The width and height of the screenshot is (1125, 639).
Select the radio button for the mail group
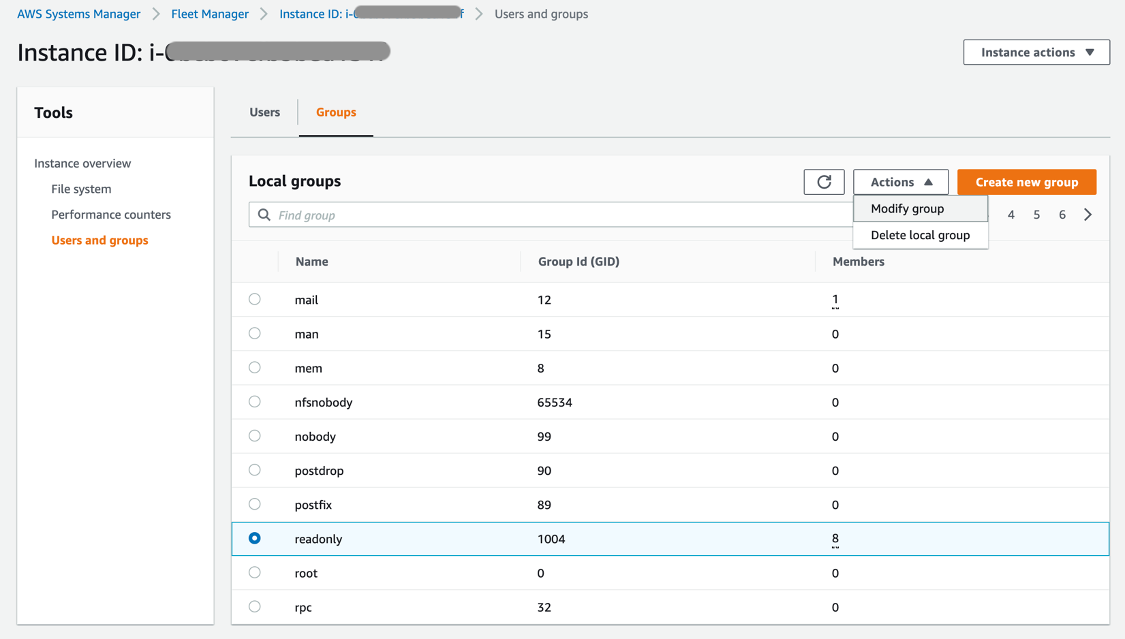[254, 299]
